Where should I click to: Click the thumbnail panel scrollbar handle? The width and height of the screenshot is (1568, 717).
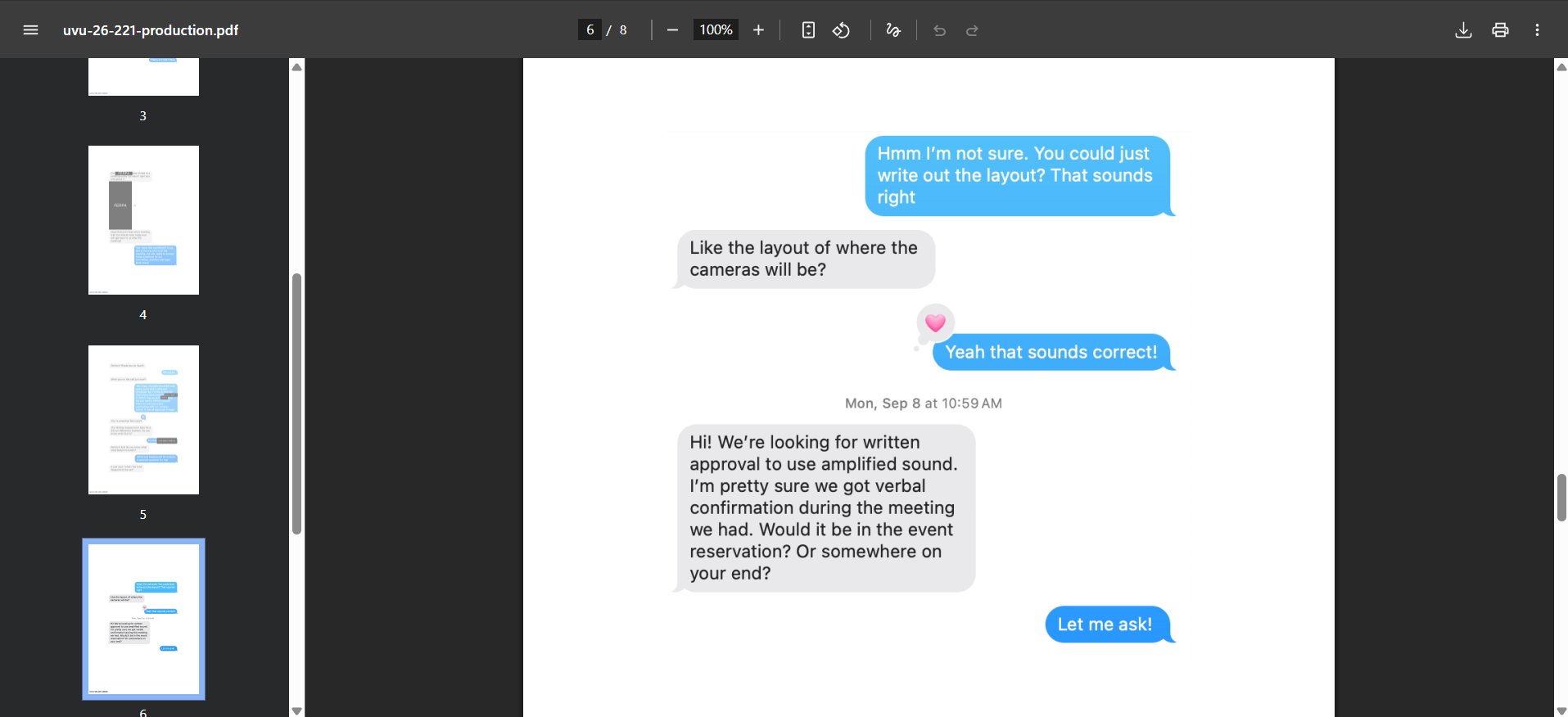297,404
